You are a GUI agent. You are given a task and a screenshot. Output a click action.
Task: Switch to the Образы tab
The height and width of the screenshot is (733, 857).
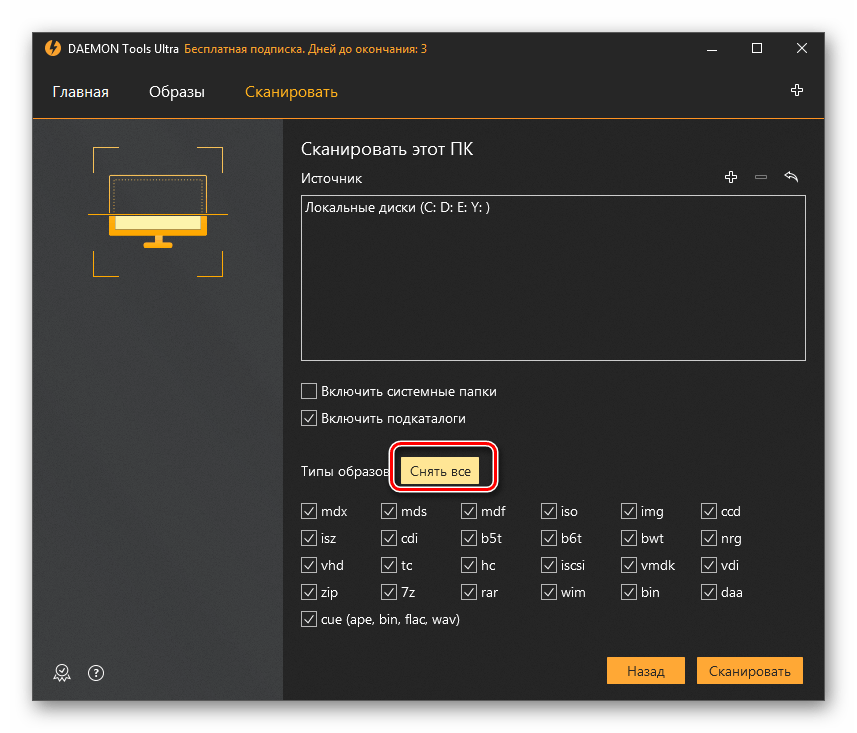(177, 92)
